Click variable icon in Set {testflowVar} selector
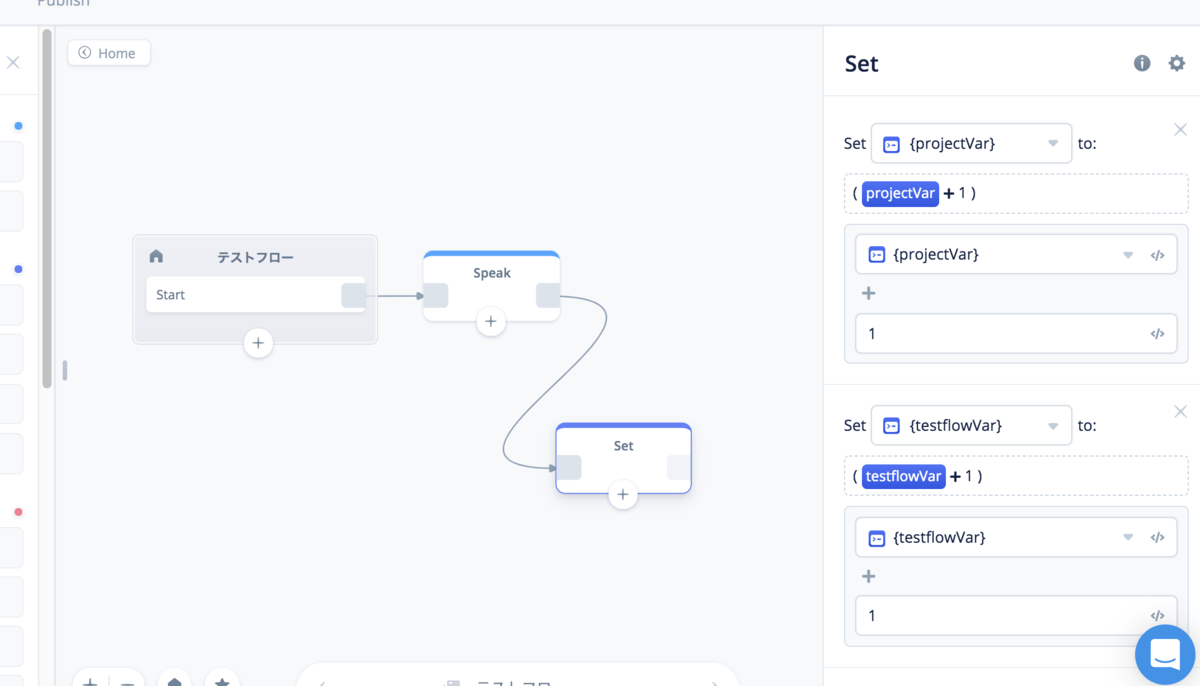 point(891,426)
